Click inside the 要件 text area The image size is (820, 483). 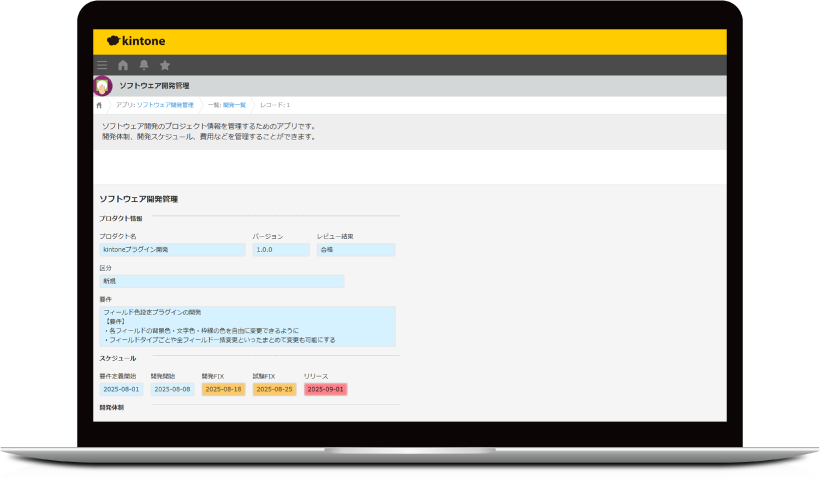[247, 327]
